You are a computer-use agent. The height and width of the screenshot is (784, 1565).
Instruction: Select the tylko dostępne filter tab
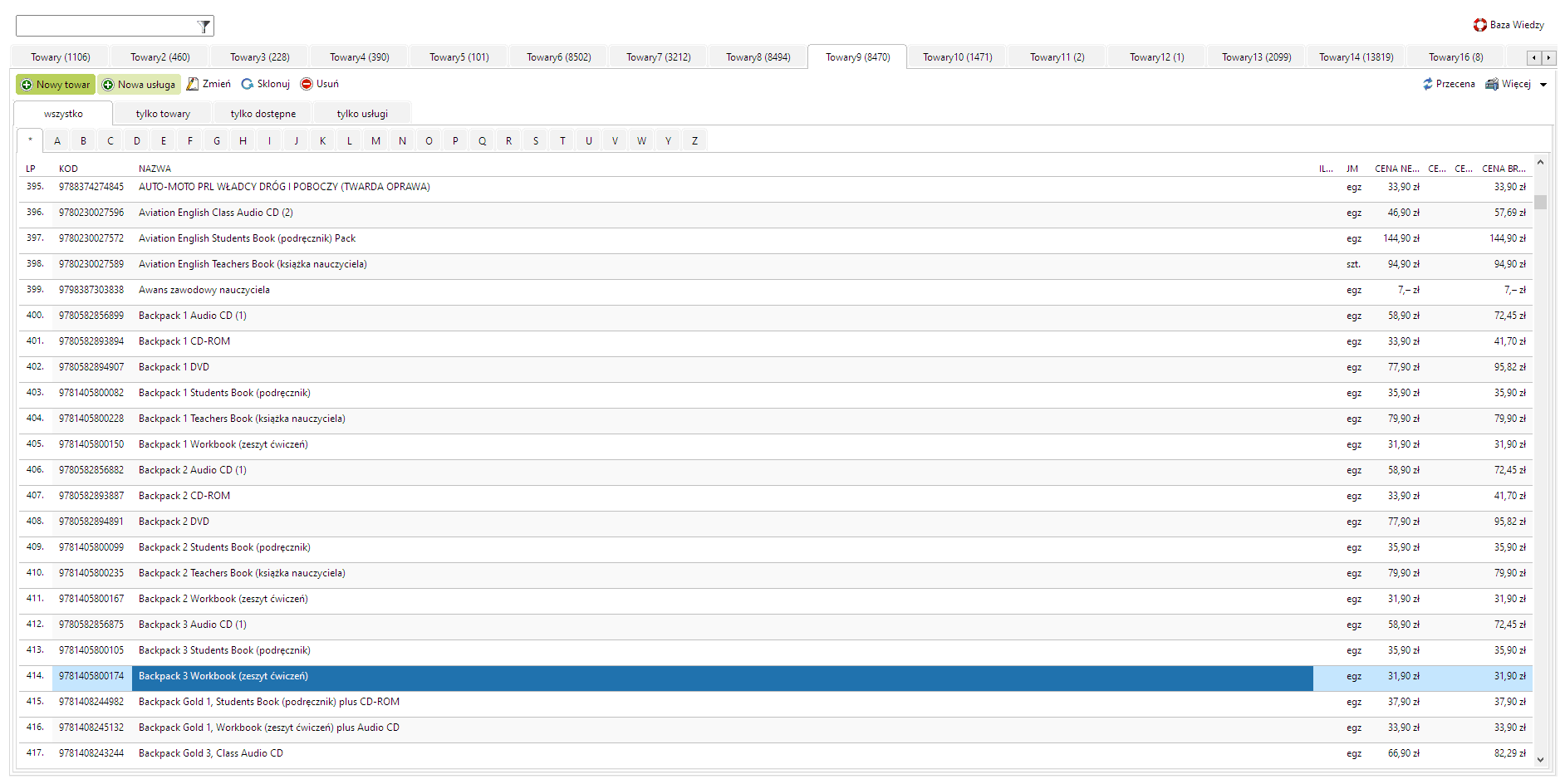(262, 114)
